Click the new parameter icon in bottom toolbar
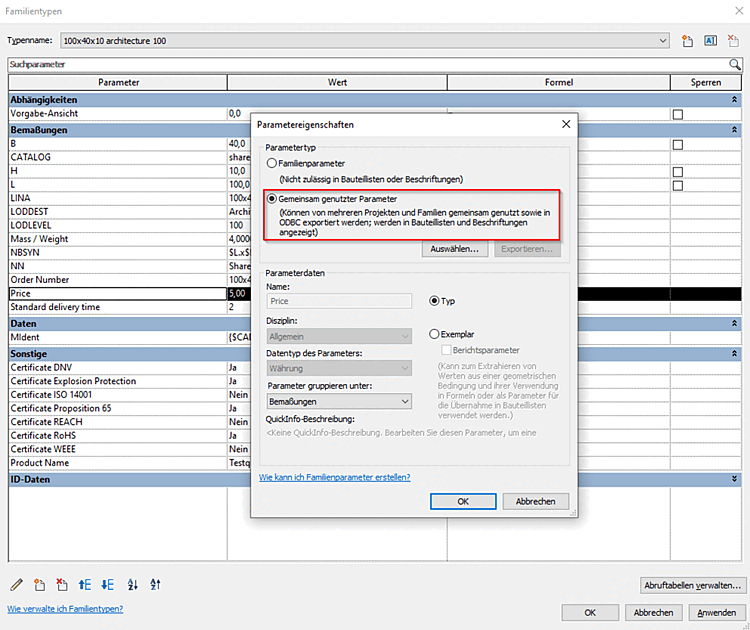 click(x=39, y=584)
